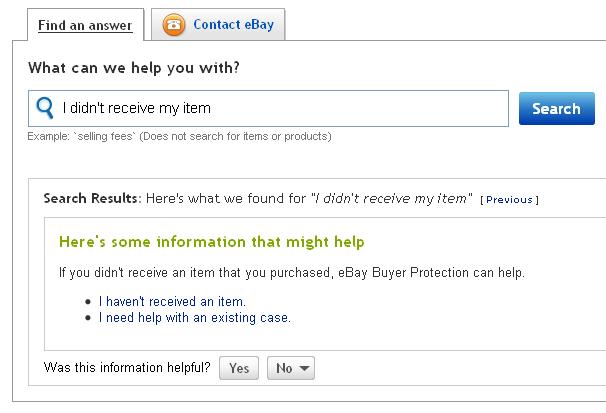
Task: Click the dropdown arrow beside No
Action: point(304,368)
